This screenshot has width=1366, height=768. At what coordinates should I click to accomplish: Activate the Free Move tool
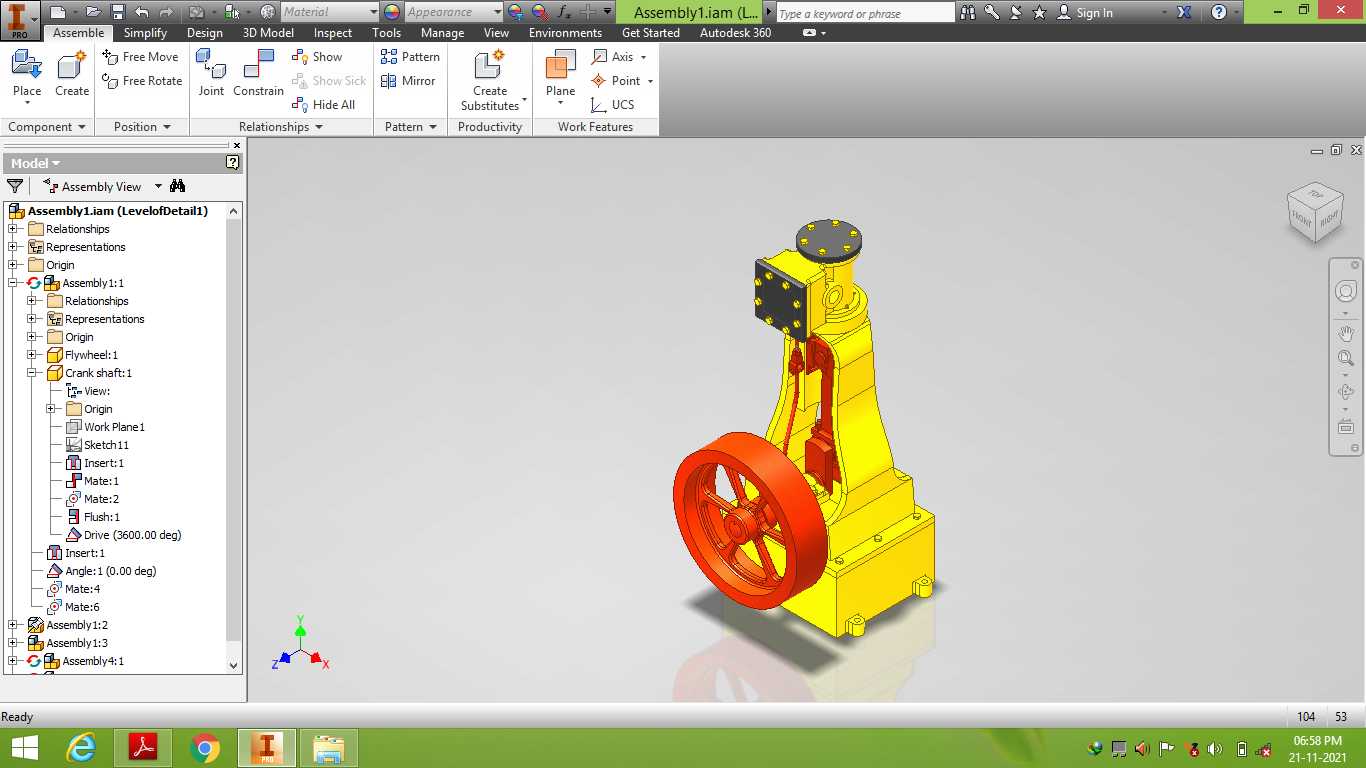(x=141, y=57)
